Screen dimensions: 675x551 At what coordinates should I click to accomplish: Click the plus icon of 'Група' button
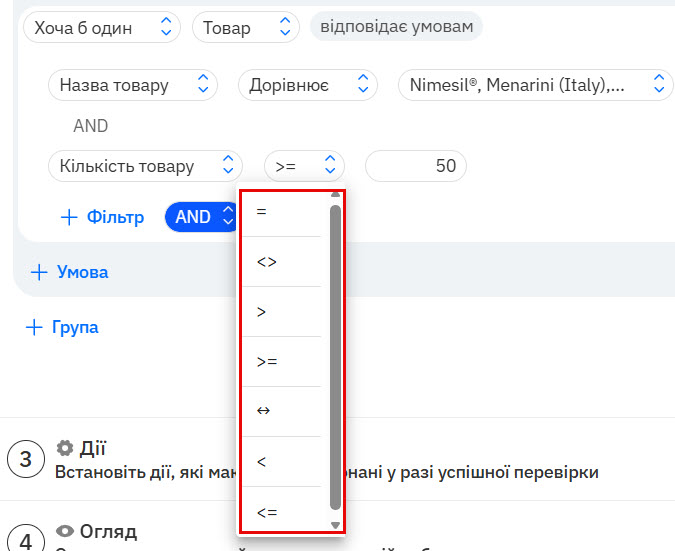click(x=34, y=327)
